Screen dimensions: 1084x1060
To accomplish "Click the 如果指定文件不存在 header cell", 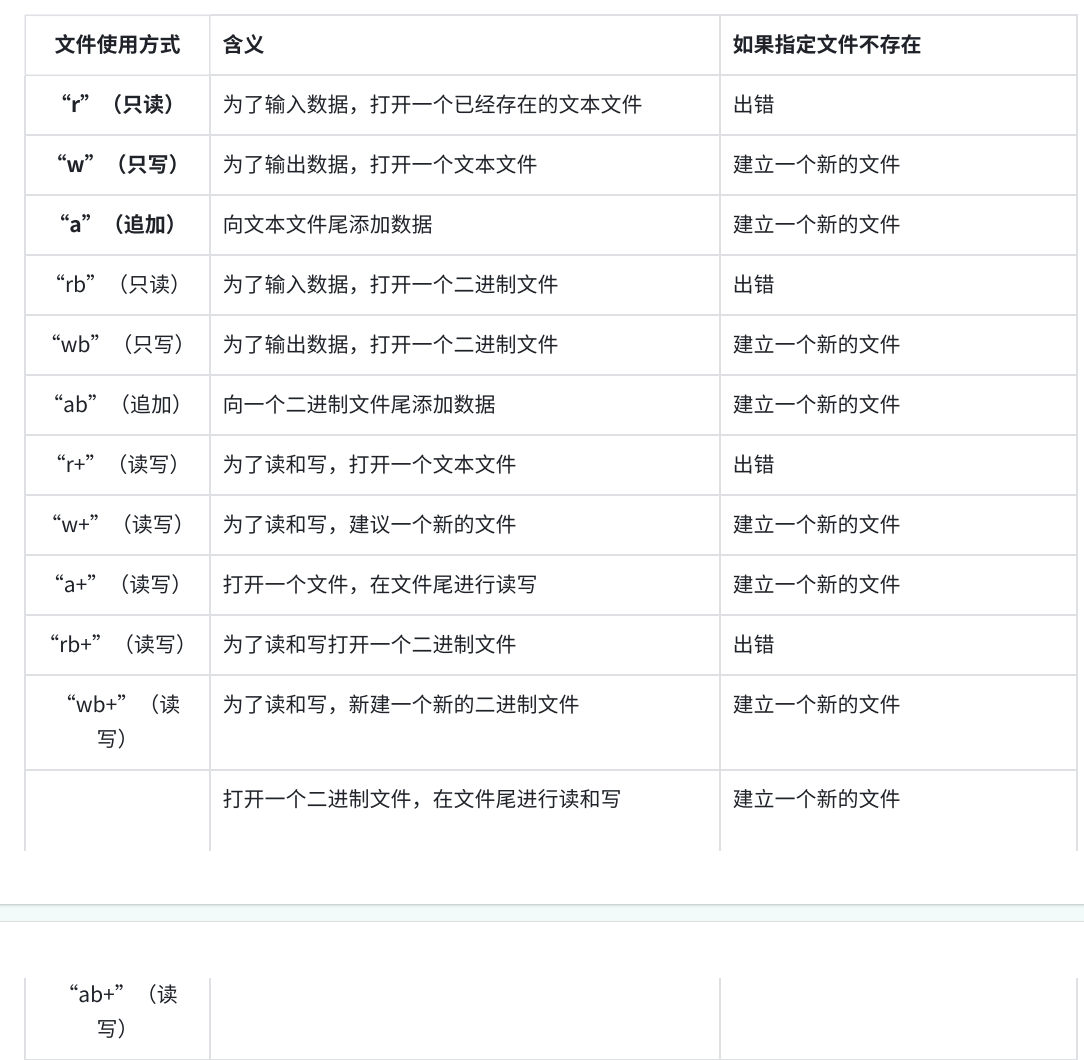I will [x=898, y=45].
